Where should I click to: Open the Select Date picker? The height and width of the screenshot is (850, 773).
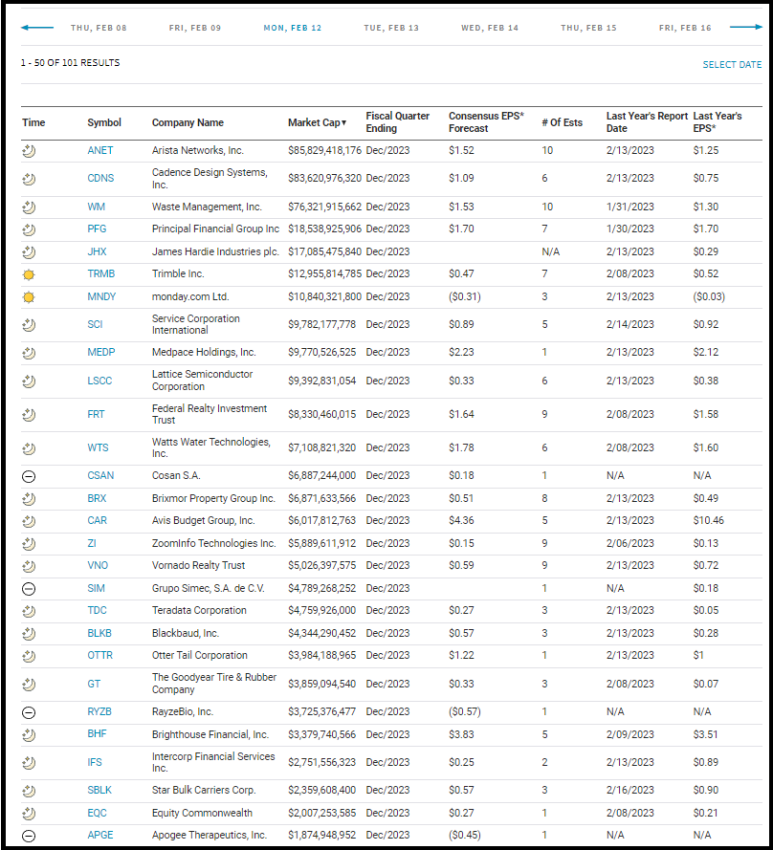pyautogui.click(x=732, y=65)
